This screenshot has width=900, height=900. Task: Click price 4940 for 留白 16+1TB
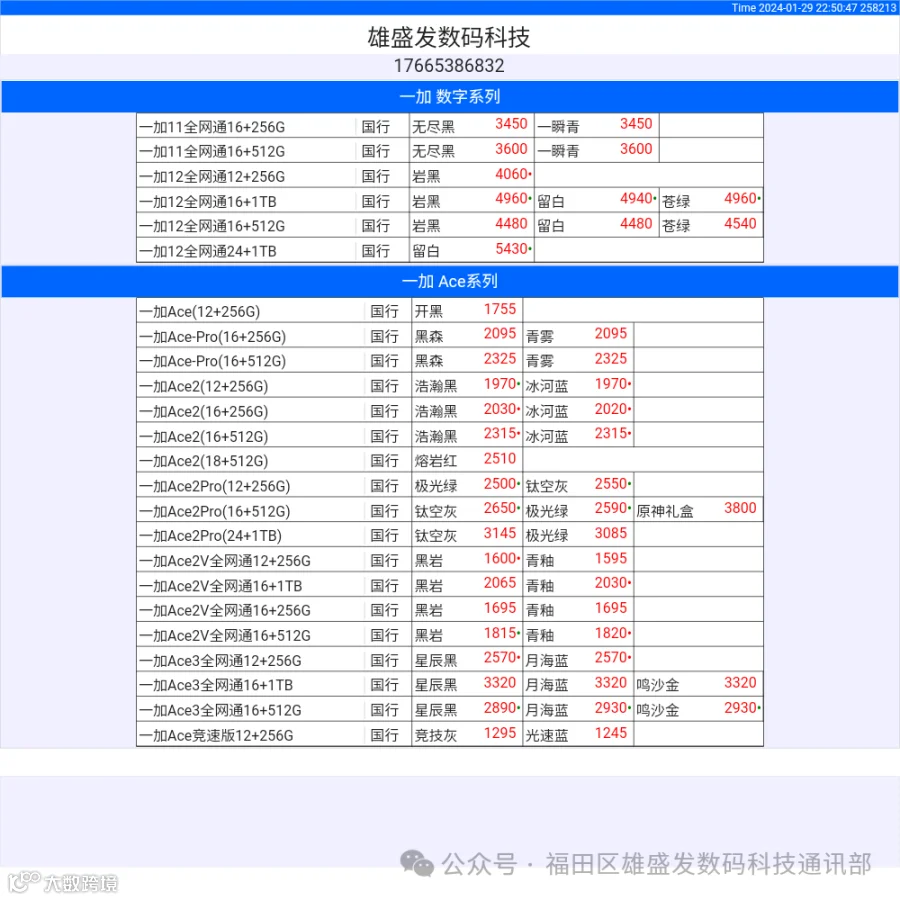[636, 199]
